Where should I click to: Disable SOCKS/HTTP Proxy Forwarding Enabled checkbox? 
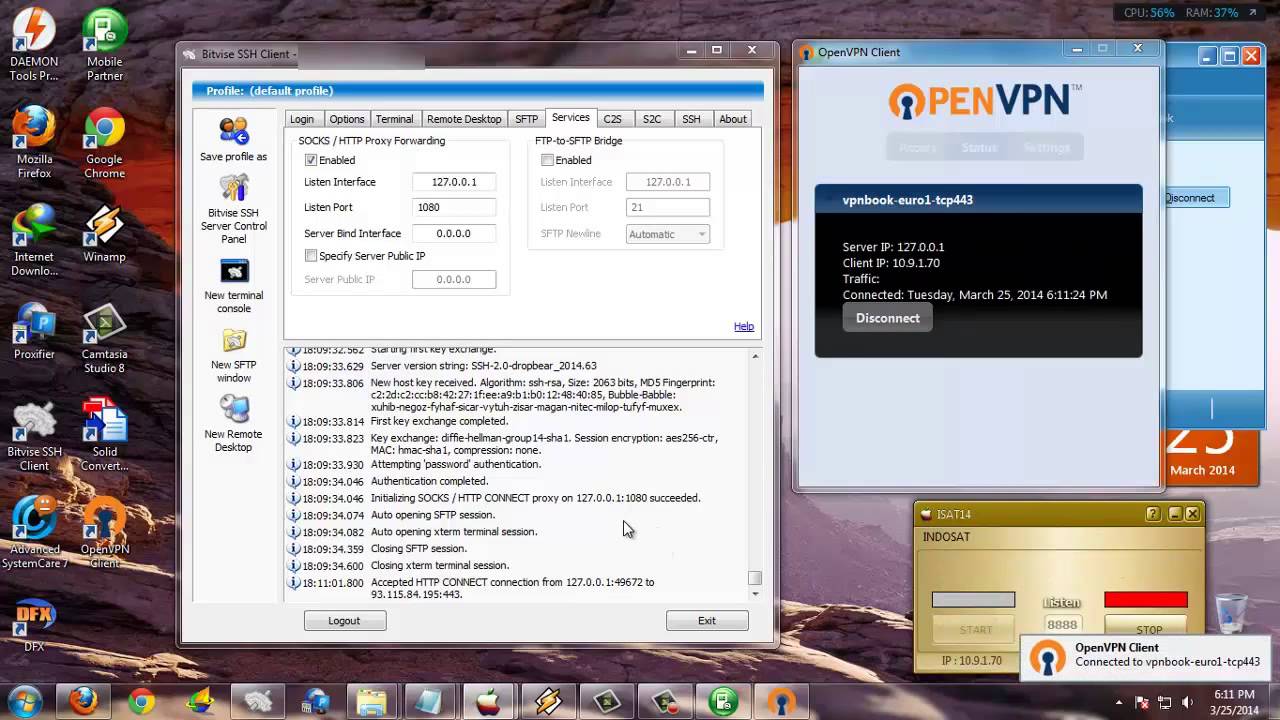click(311, 160)
